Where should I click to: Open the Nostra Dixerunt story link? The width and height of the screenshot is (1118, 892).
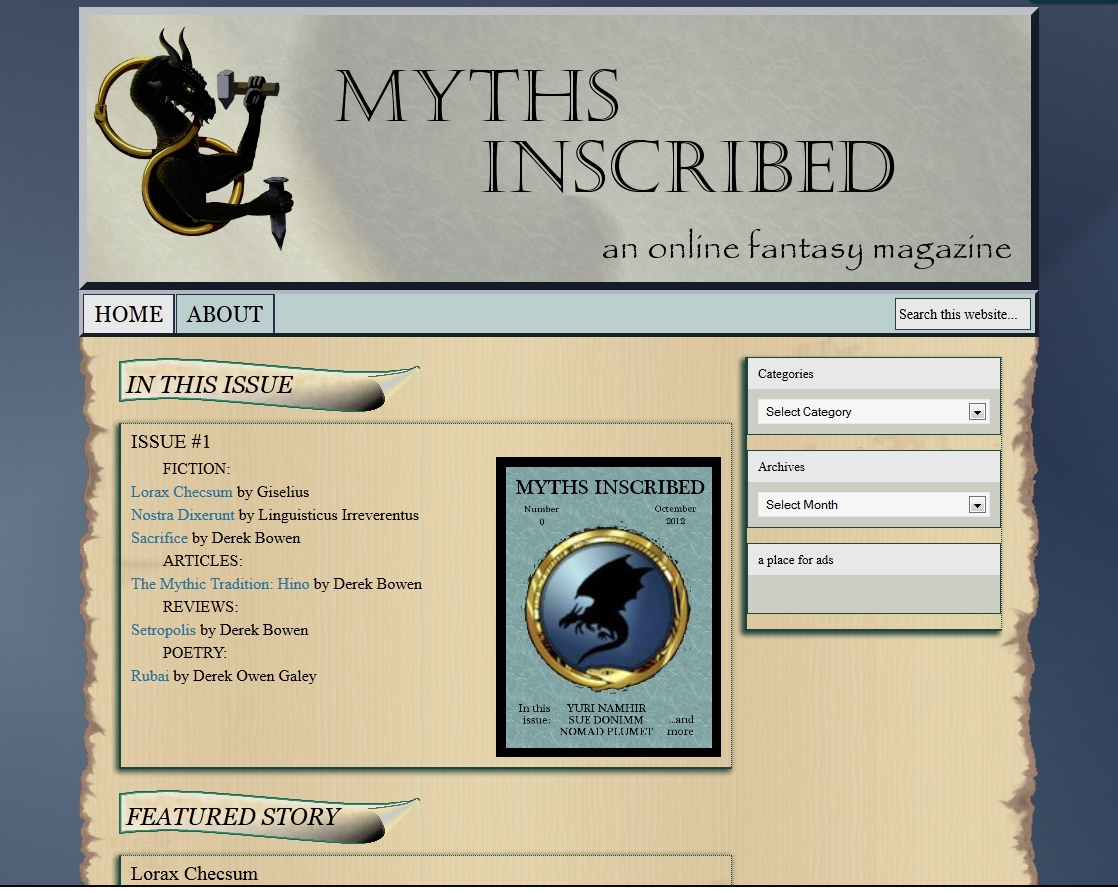[x=182, y=515]
